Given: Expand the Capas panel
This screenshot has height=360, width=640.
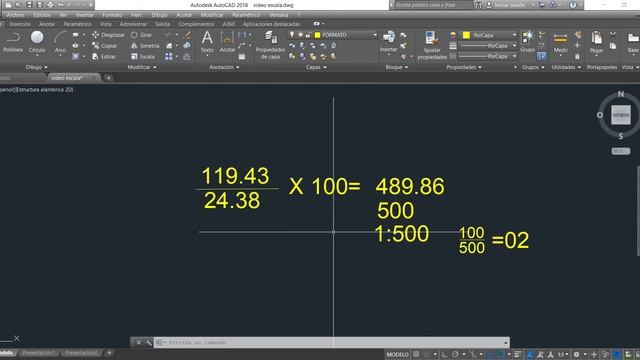Looking at the screenshot, I should (316, 67).
